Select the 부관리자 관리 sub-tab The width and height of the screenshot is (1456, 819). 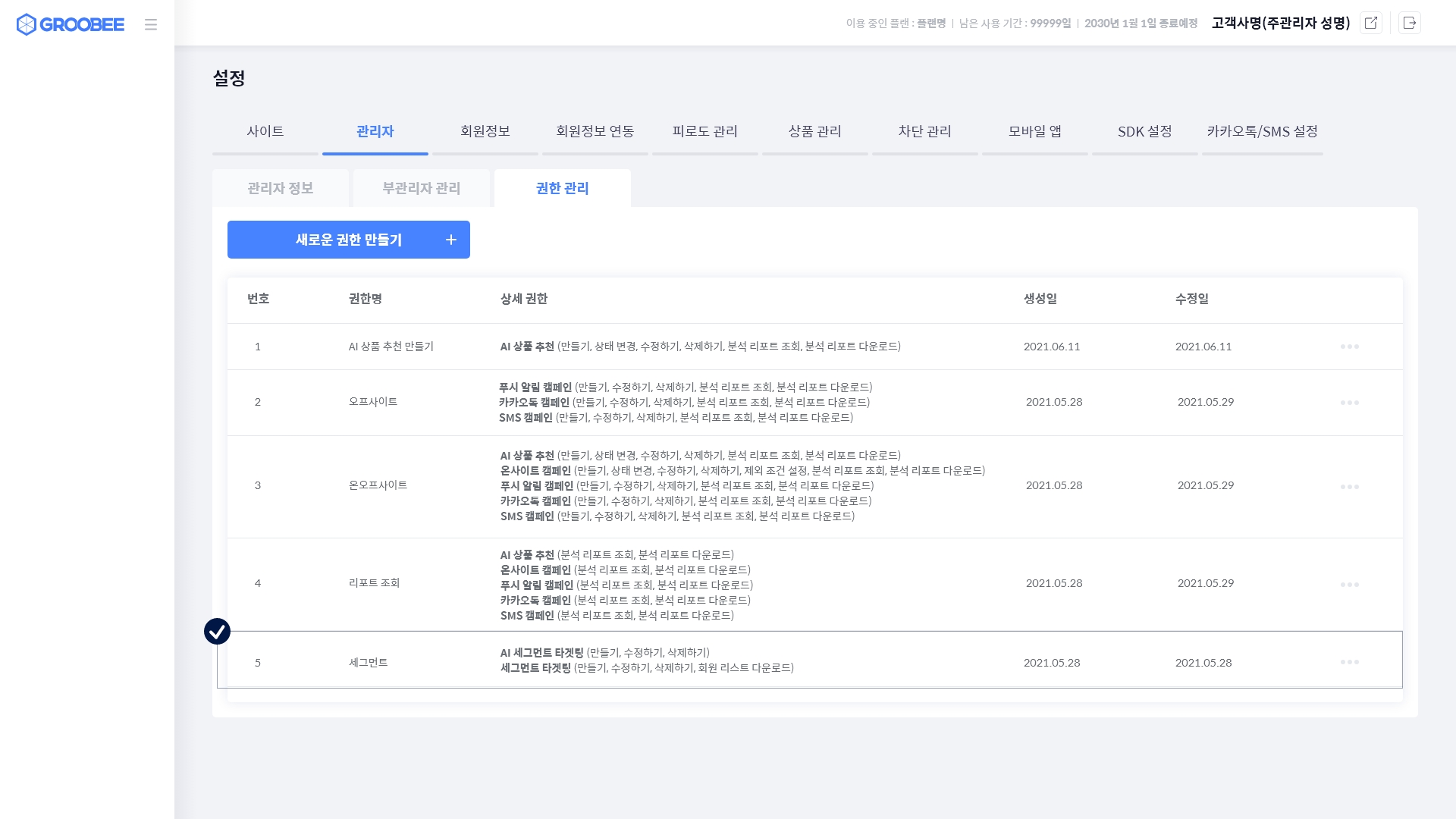point(422,188)
